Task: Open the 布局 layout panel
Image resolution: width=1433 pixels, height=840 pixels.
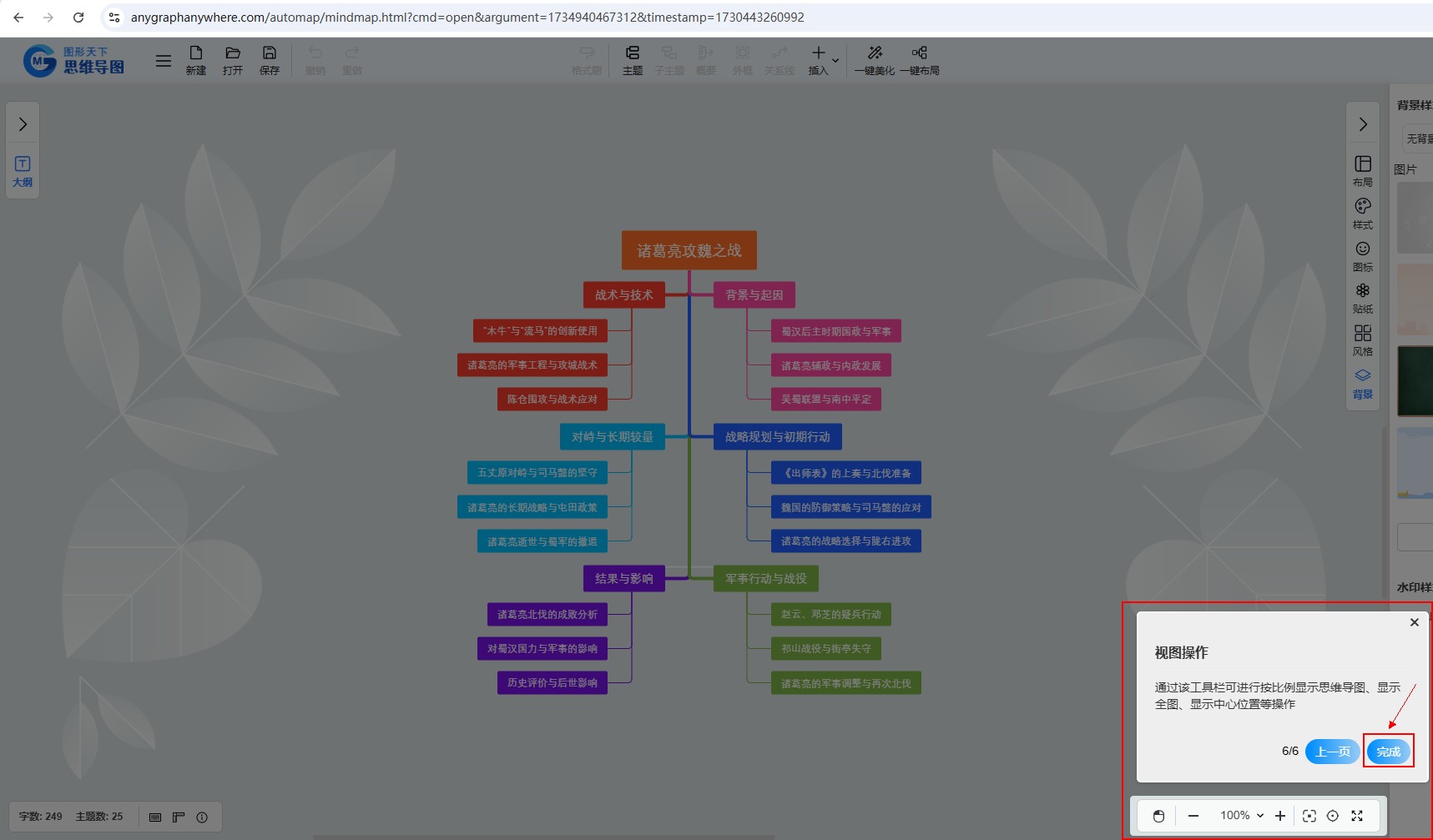Action: click(x=1362, y=170)
